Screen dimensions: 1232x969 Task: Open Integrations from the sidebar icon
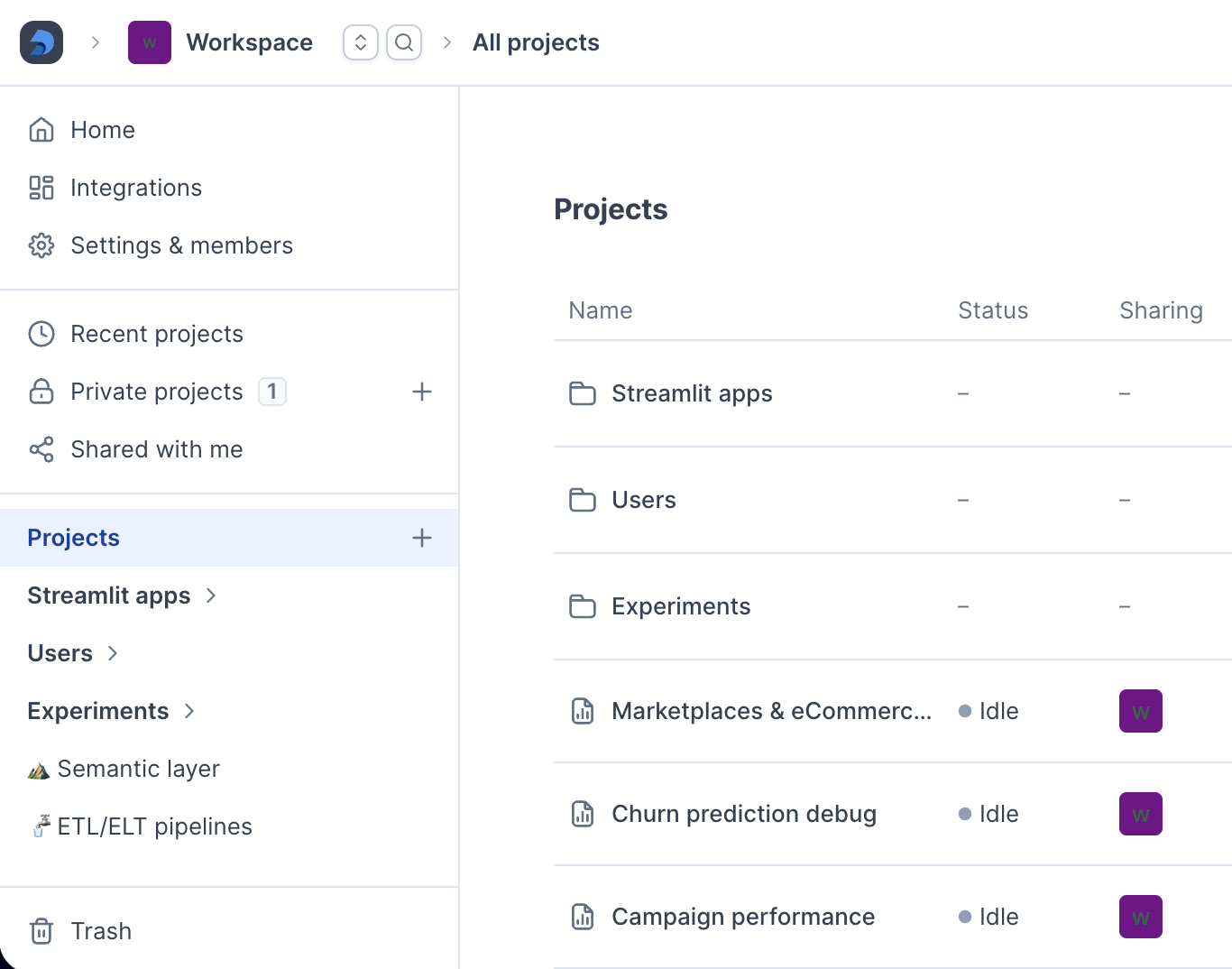tap(41, 188)
